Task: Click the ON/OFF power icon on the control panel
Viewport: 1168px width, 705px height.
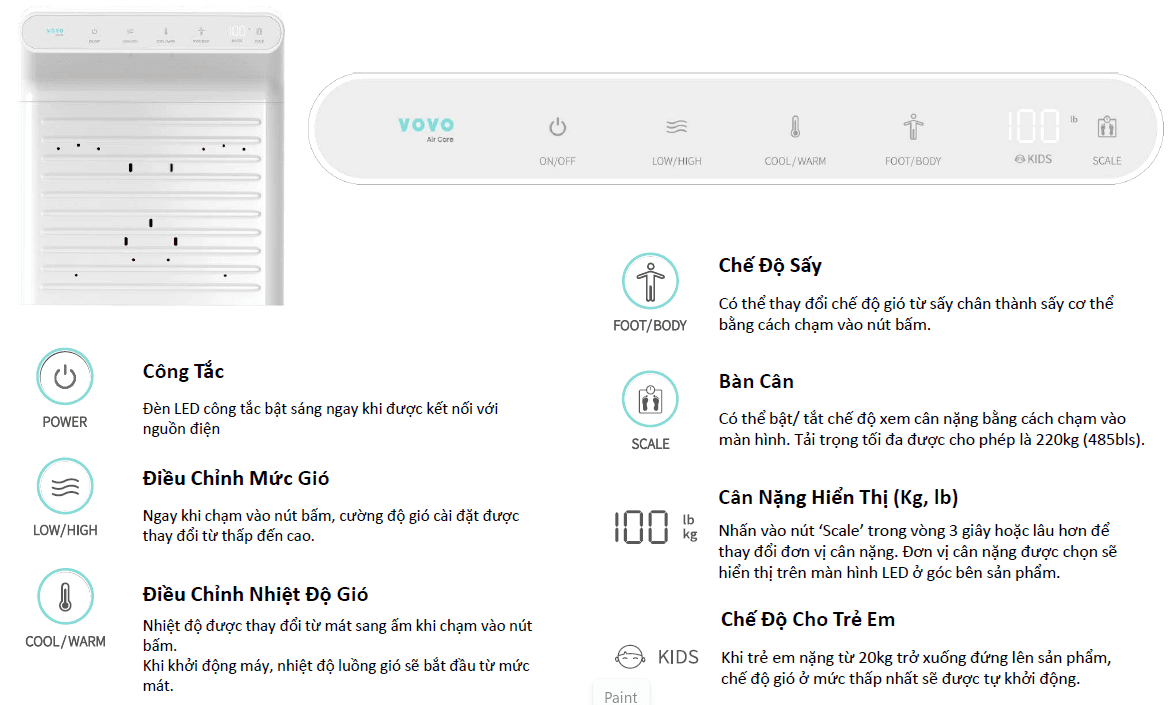Action: click(x=557, y=128)
